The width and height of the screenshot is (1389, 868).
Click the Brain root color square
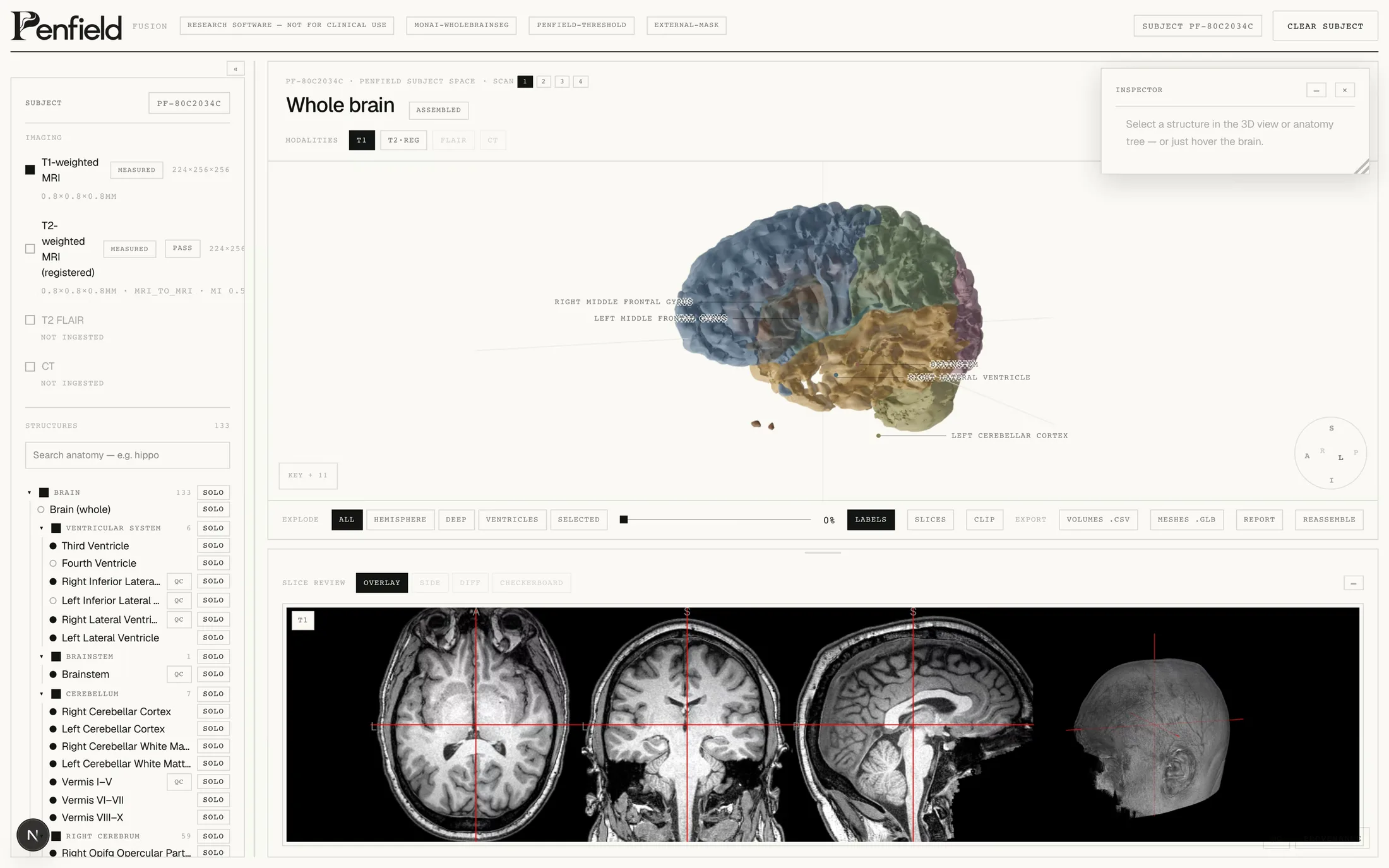44,492
